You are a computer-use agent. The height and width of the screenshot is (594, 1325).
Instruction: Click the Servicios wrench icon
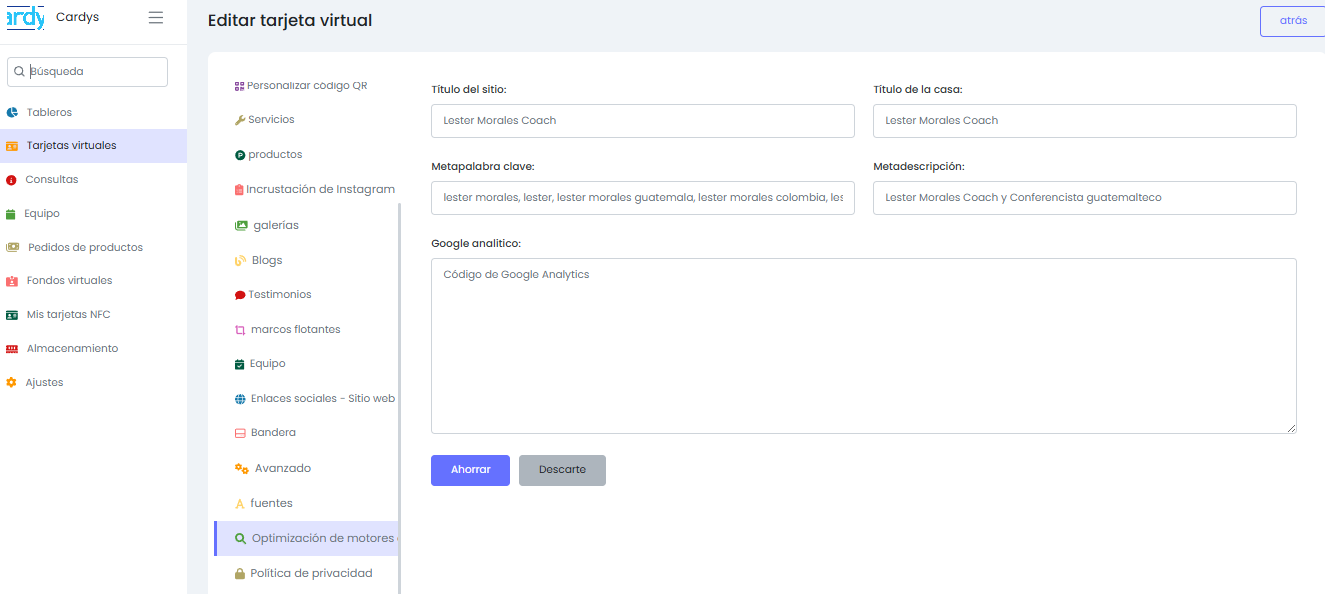(240, 120)
